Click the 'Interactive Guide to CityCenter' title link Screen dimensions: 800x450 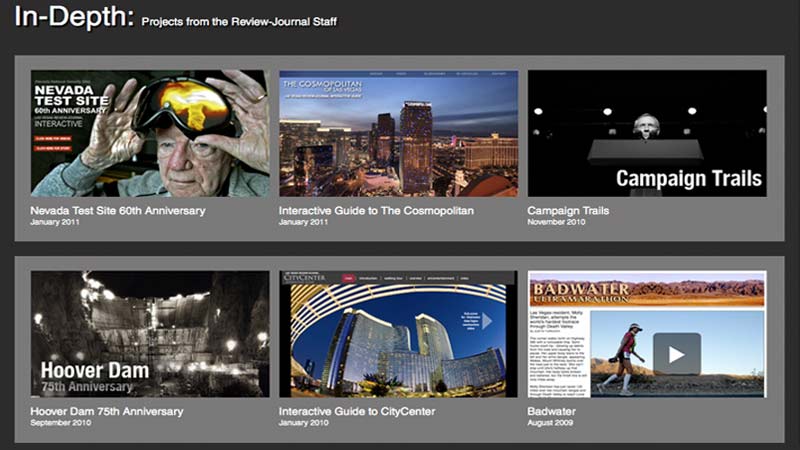click(357, 411)
